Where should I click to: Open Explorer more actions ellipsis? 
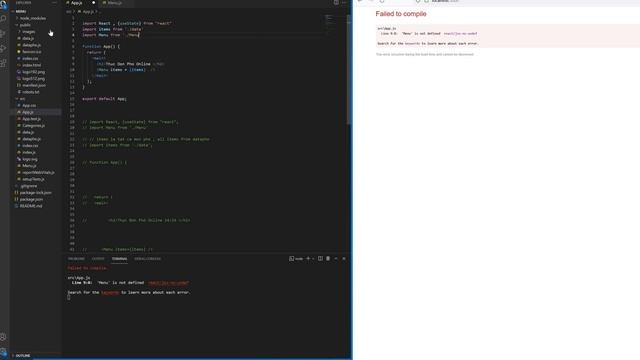54,3
